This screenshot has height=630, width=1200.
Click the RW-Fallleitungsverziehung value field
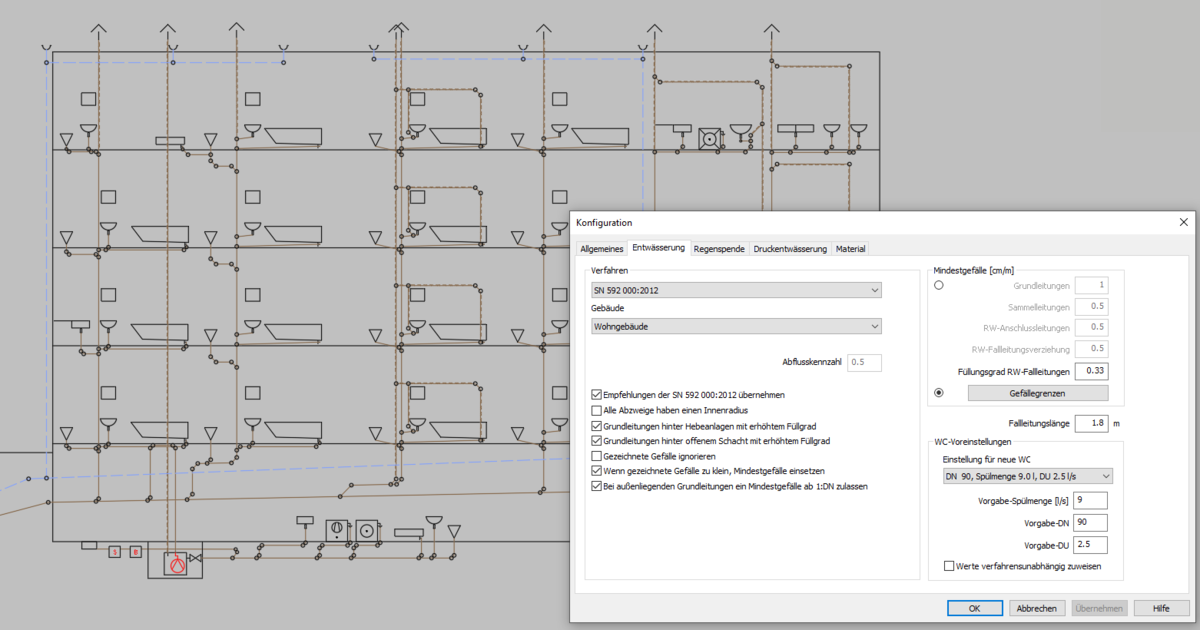tap(1091, 349)
